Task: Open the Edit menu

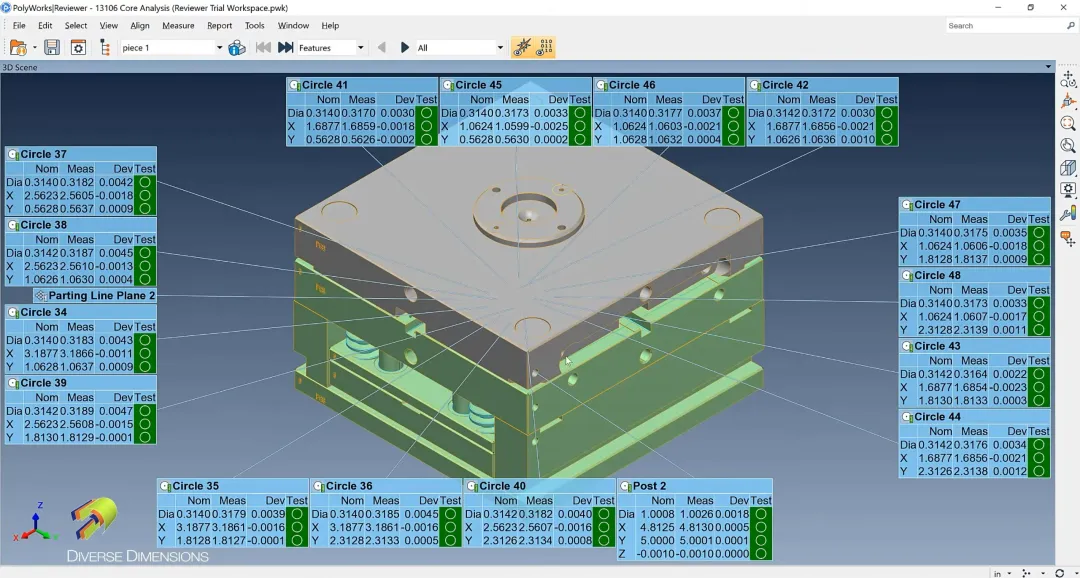Action: click(45, 25)
